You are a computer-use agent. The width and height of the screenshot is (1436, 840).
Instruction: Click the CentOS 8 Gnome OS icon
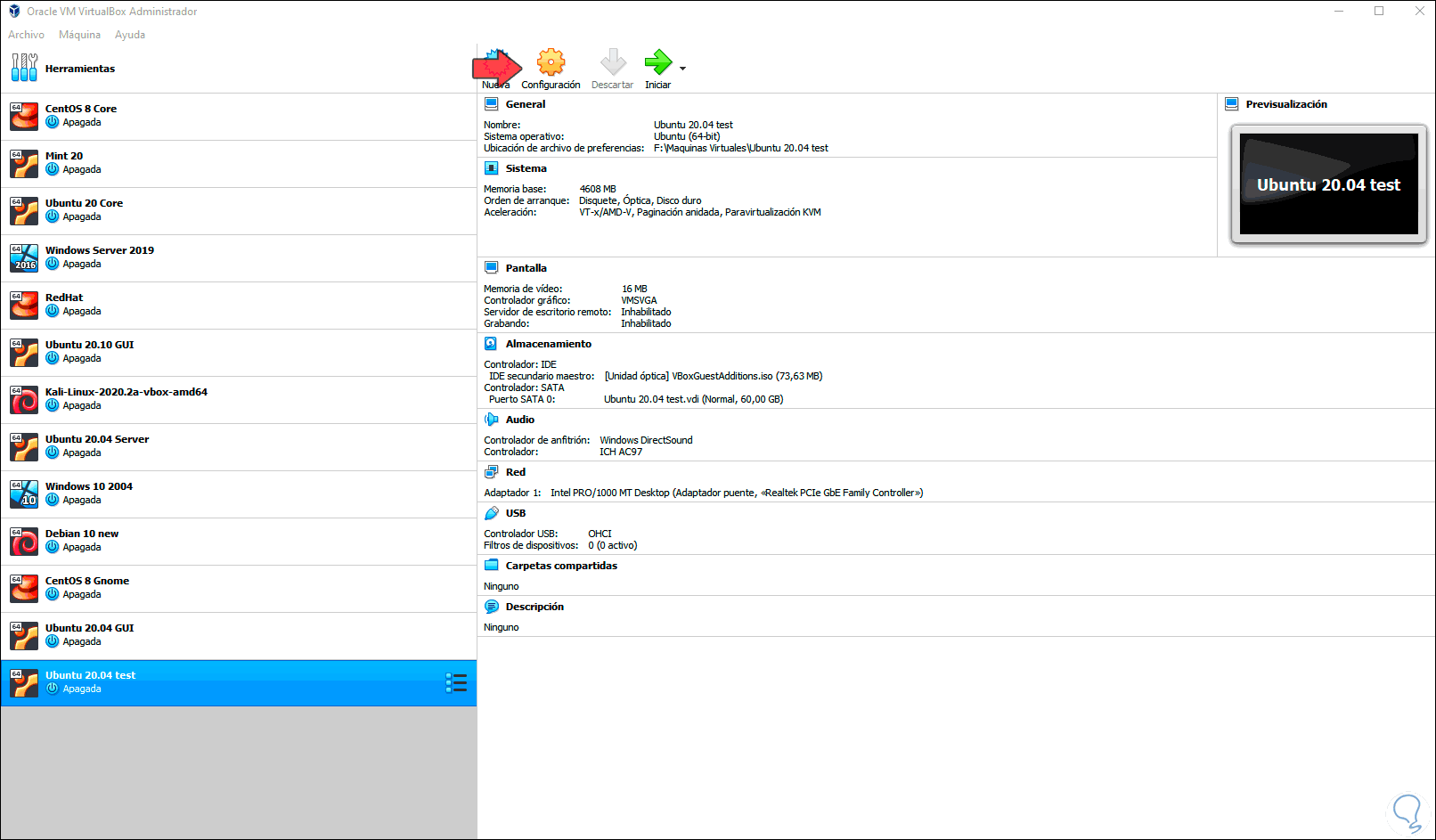24,588
